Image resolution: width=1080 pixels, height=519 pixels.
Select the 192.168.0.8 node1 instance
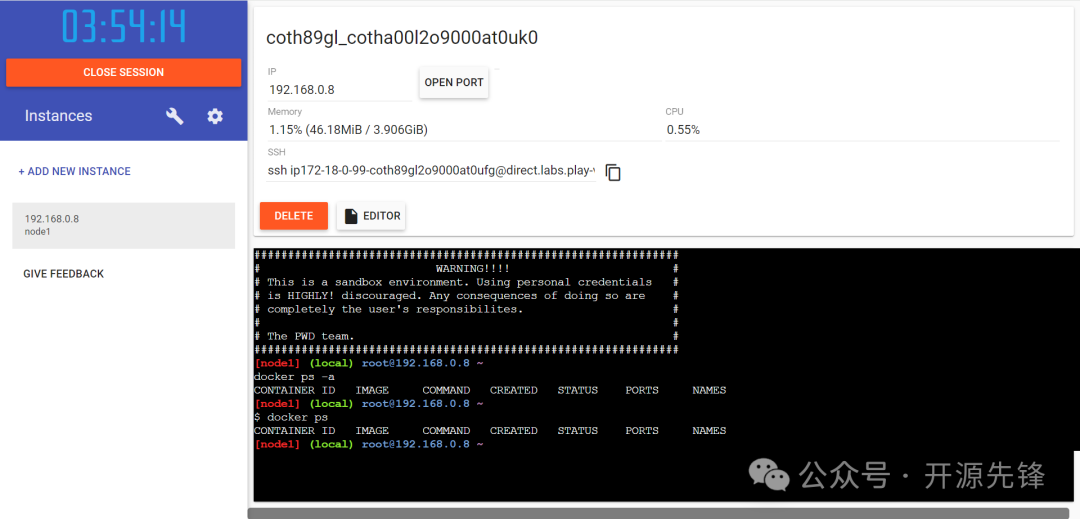coord(123,225)
